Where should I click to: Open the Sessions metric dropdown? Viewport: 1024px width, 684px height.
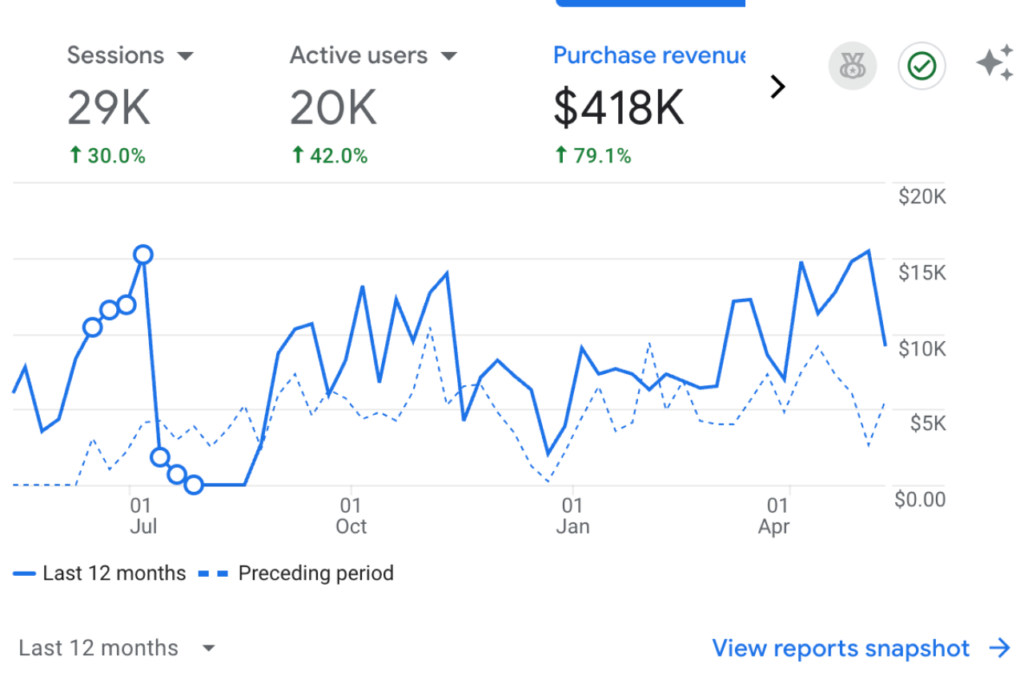(185, 56)
